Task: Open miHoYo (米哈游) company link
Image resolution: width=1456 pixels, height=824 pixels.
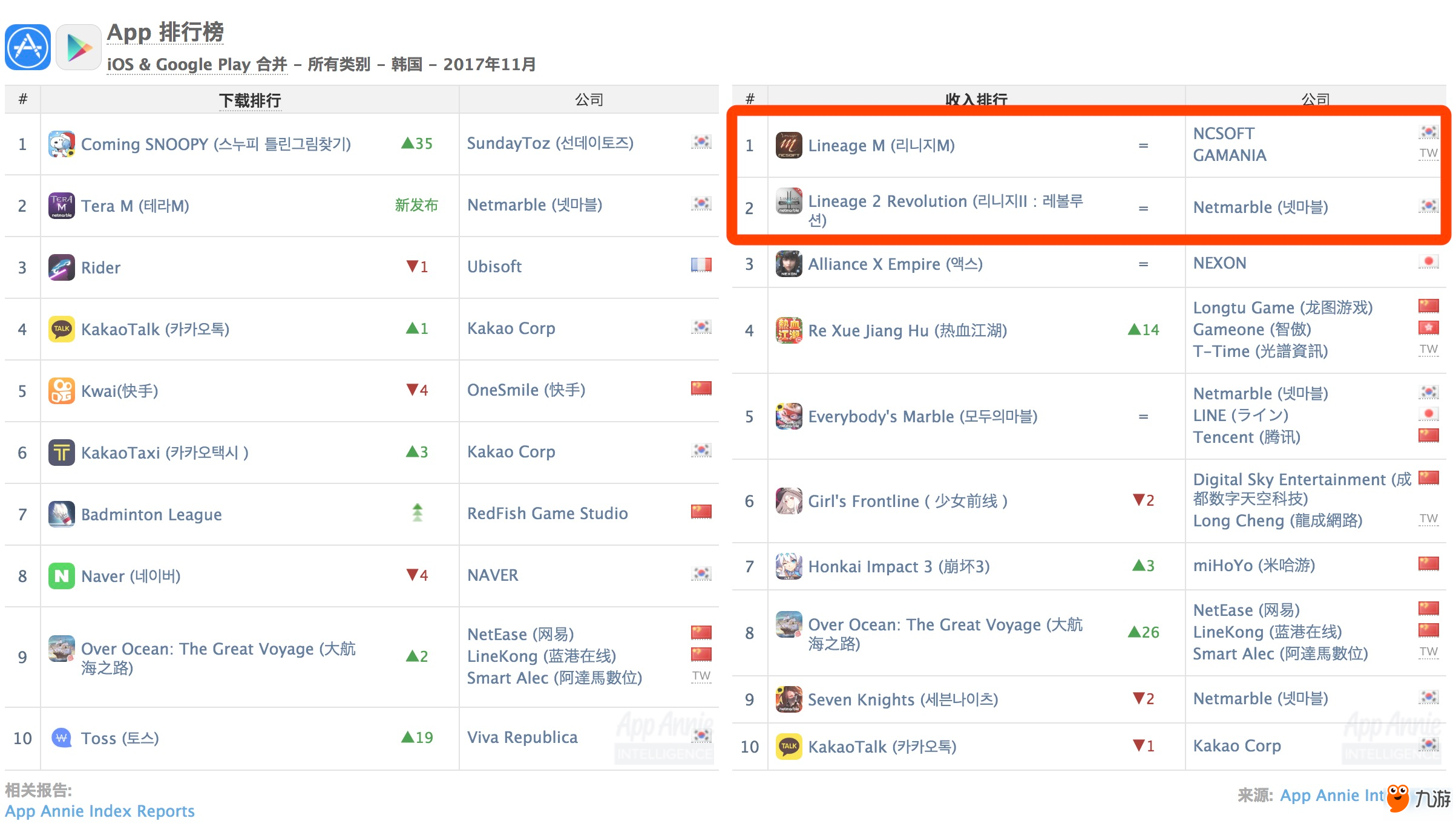Action: click(1254, 565)
